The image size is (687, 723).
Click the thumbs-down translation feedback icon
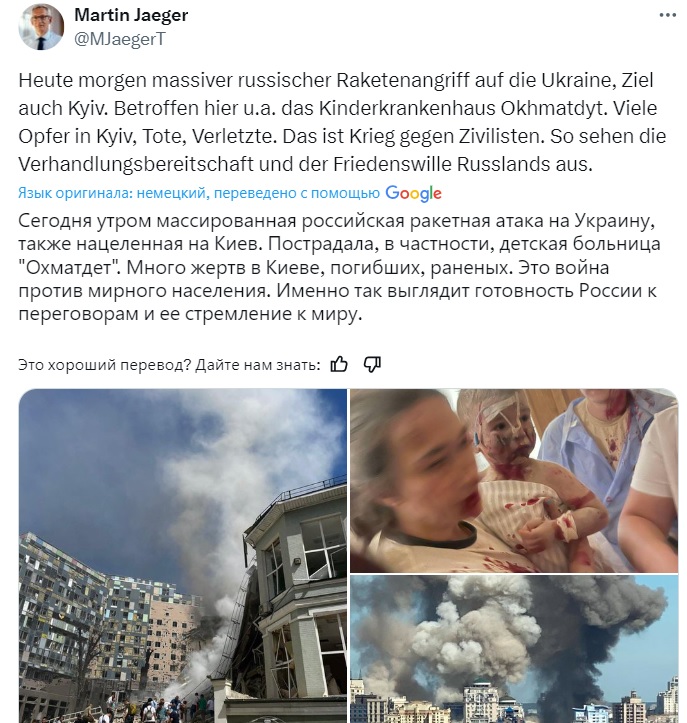(372, 365)
